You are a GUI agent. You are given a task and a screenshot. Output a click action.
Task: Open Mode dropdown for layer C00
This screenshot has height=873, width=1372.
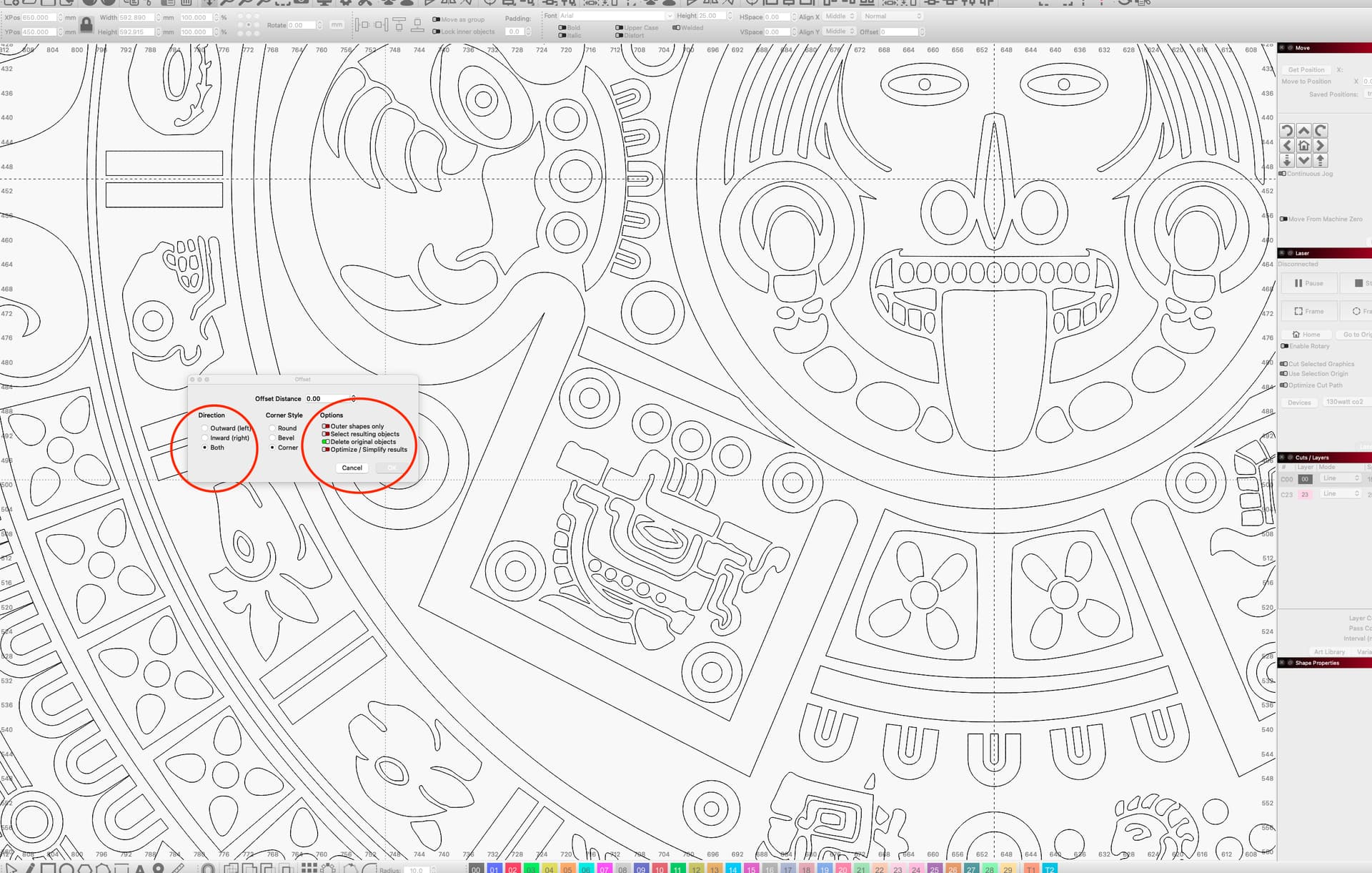1341,478
